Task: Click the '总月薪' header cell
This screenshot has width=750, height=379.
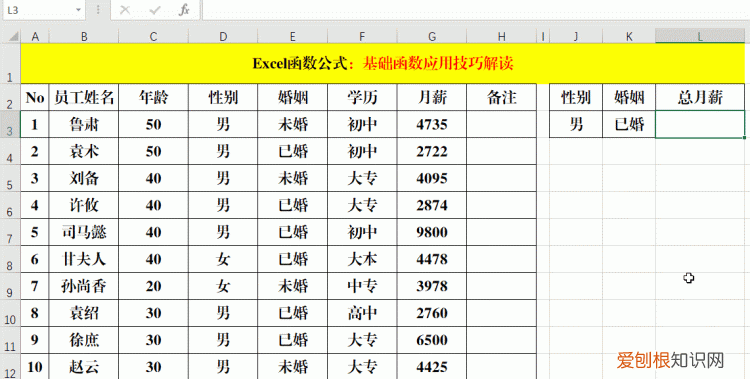Action: tap(700, 98)
